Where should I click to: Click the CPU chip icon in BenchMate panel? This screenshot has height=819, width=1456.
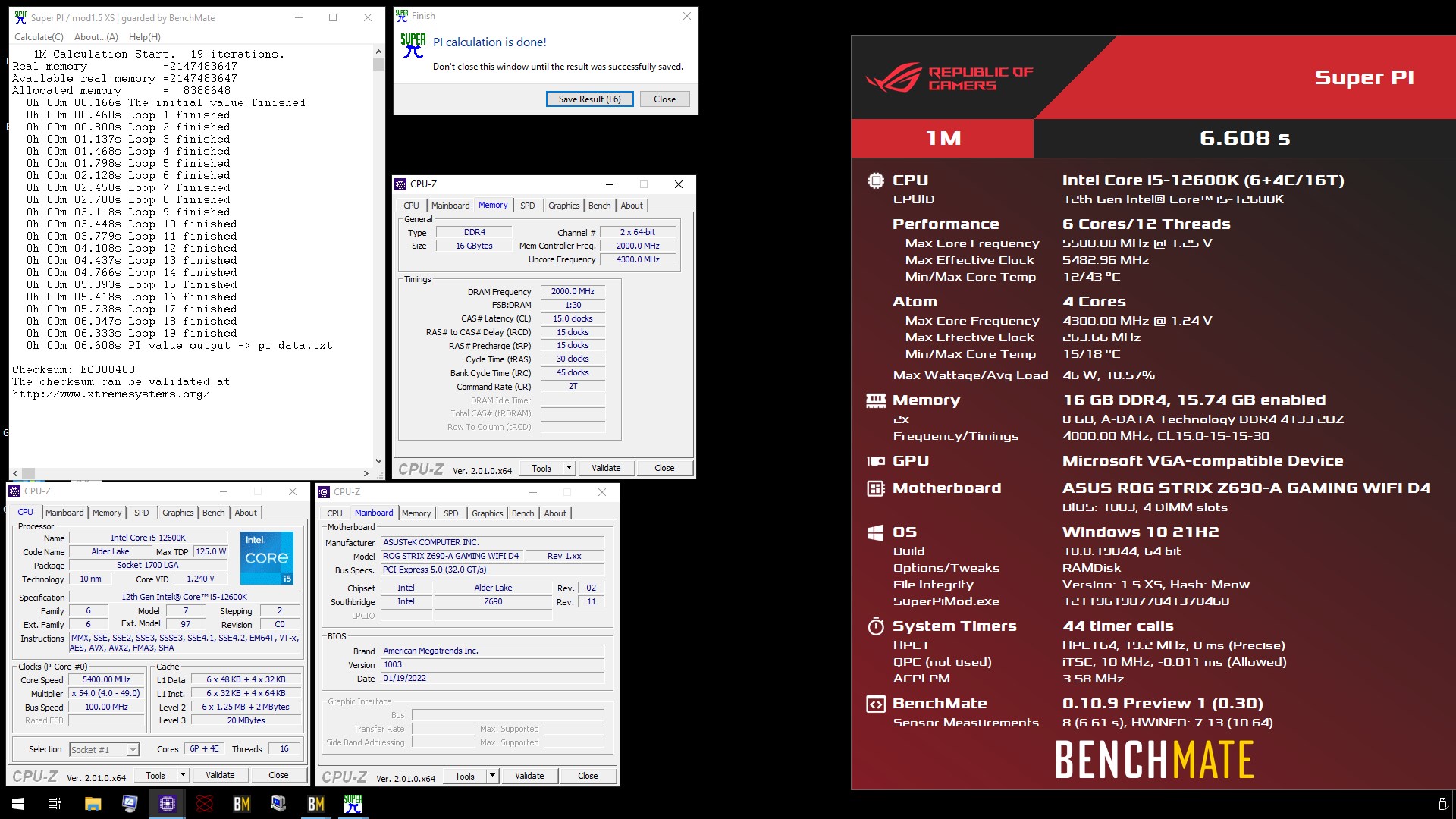tap(876, 180)
